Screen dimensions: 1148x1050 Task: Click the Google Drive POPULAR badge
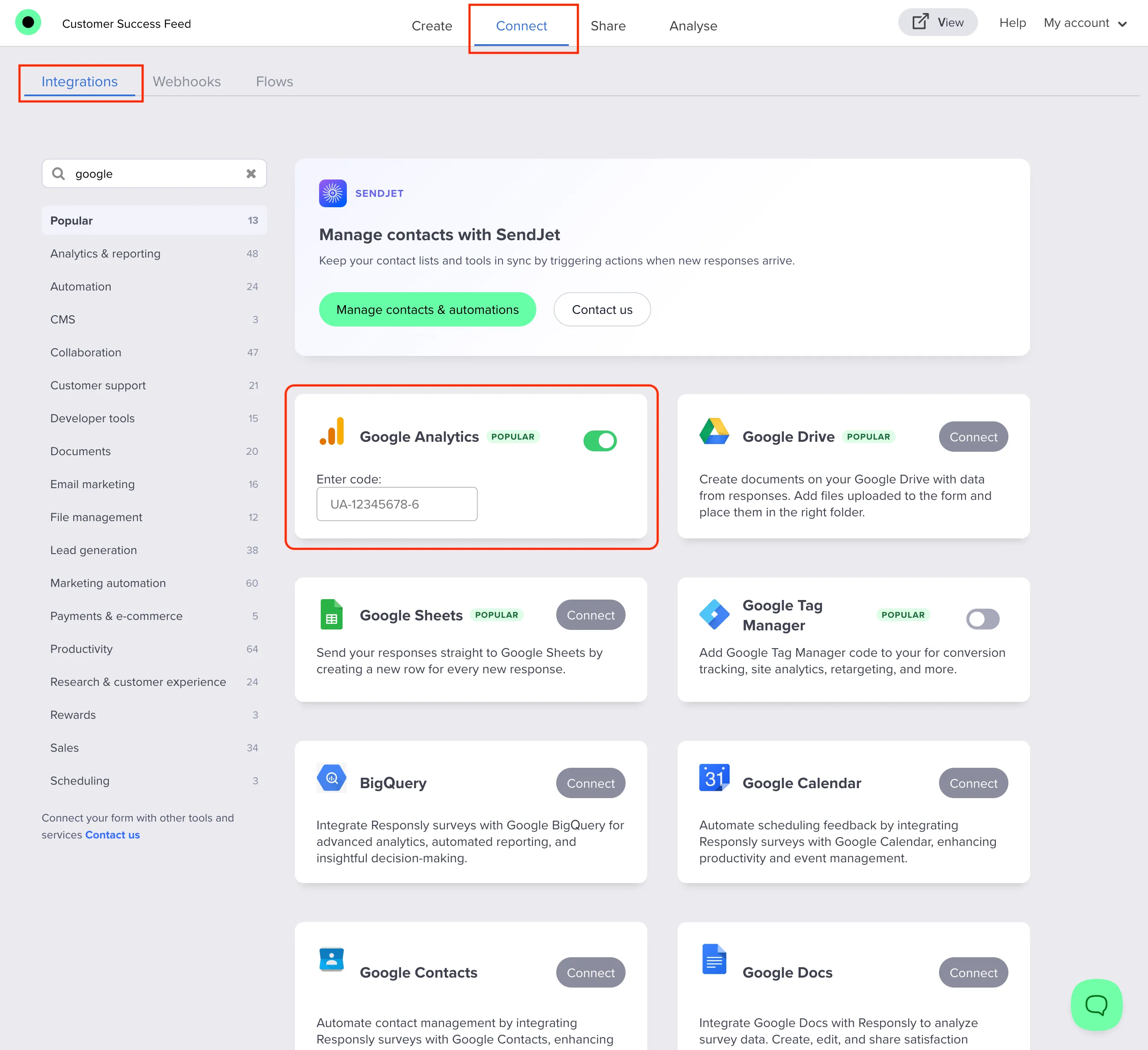click(868, 437)
